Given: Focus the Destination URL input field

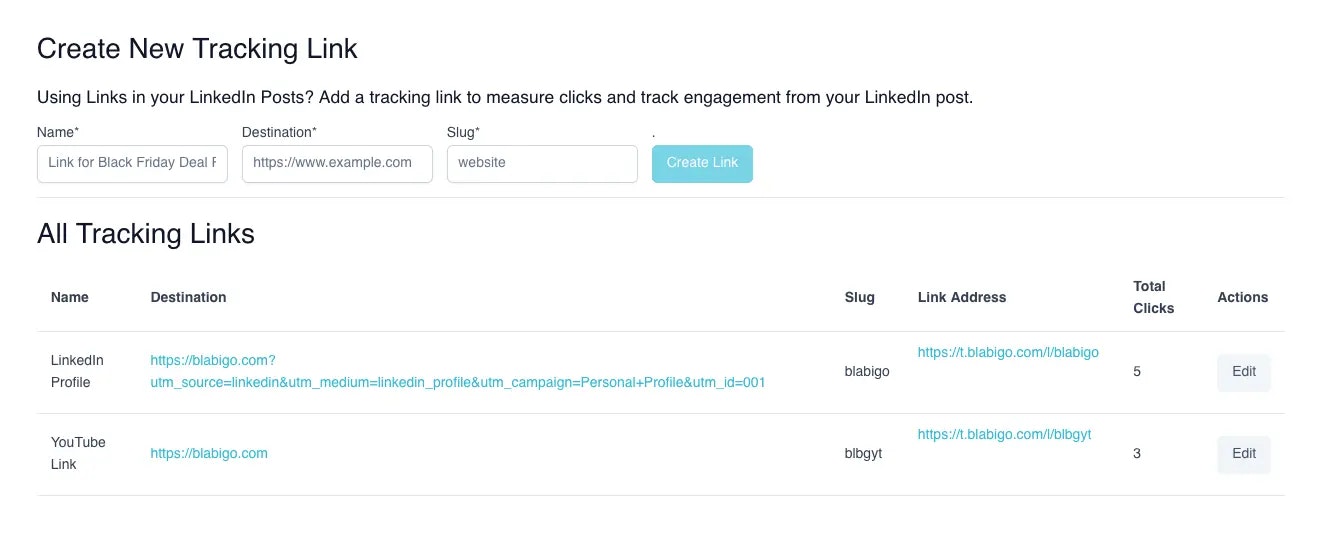Looking at the screenshot, I should 337,163.
